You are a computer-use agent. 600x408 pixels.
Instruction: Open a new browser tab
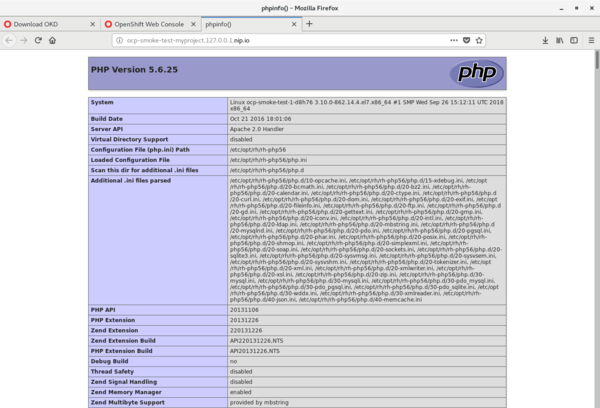coord(309,22)
